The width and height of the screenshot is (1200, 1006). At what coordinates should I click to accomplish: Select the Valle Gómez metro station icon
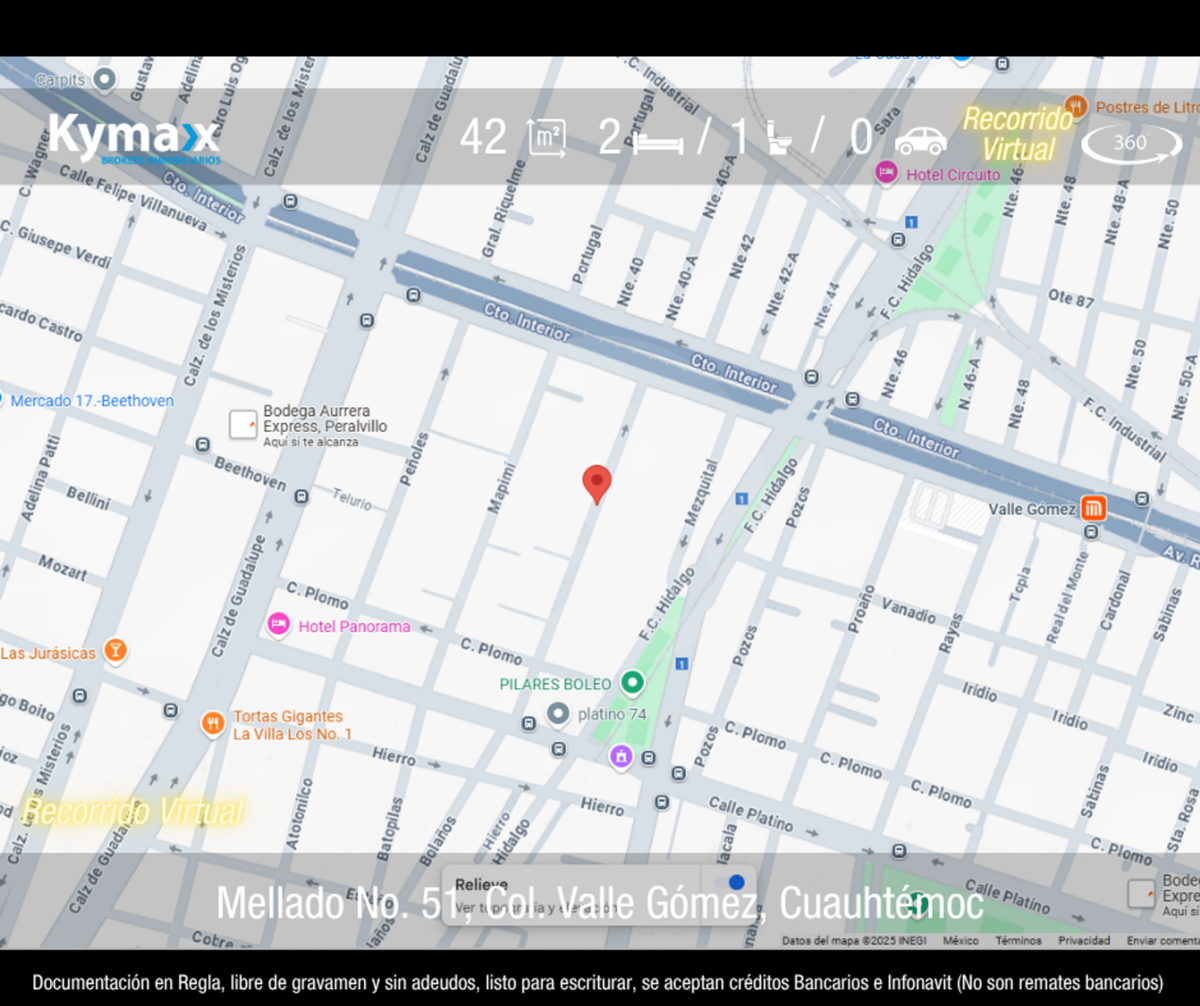pyautogui.click(x=1093, y=509)
